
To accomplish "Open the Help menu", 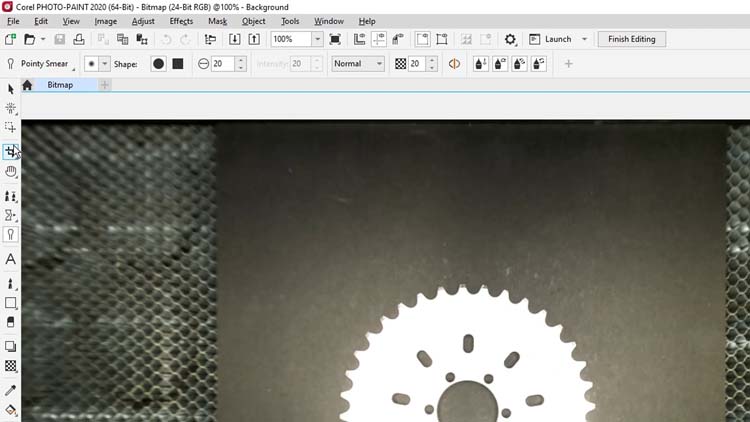I will [x=367, y=21].
